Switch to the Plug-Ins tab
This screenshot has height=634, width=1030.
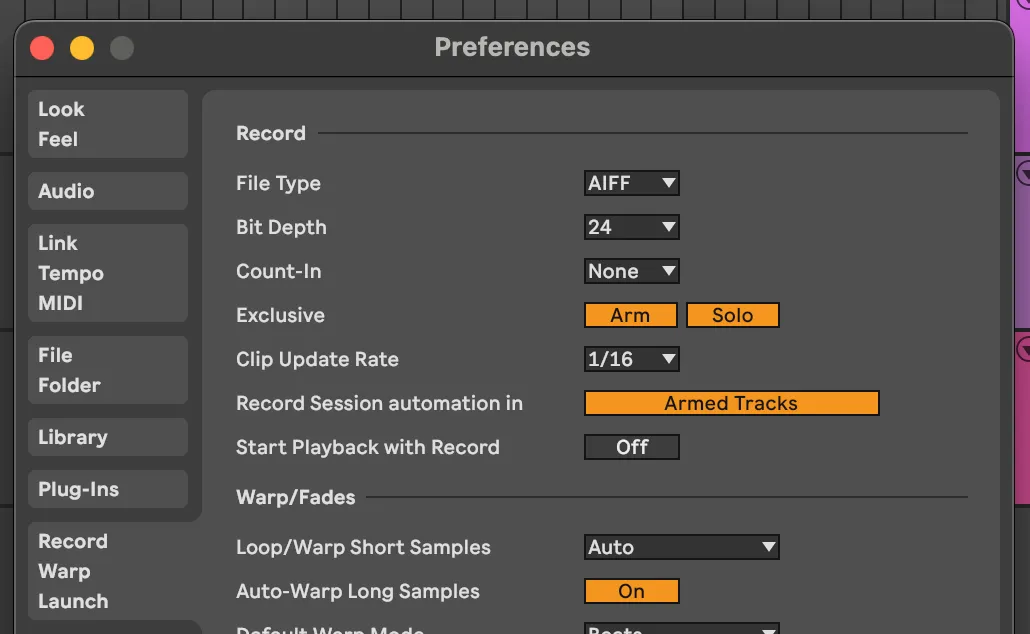[107, 489]
